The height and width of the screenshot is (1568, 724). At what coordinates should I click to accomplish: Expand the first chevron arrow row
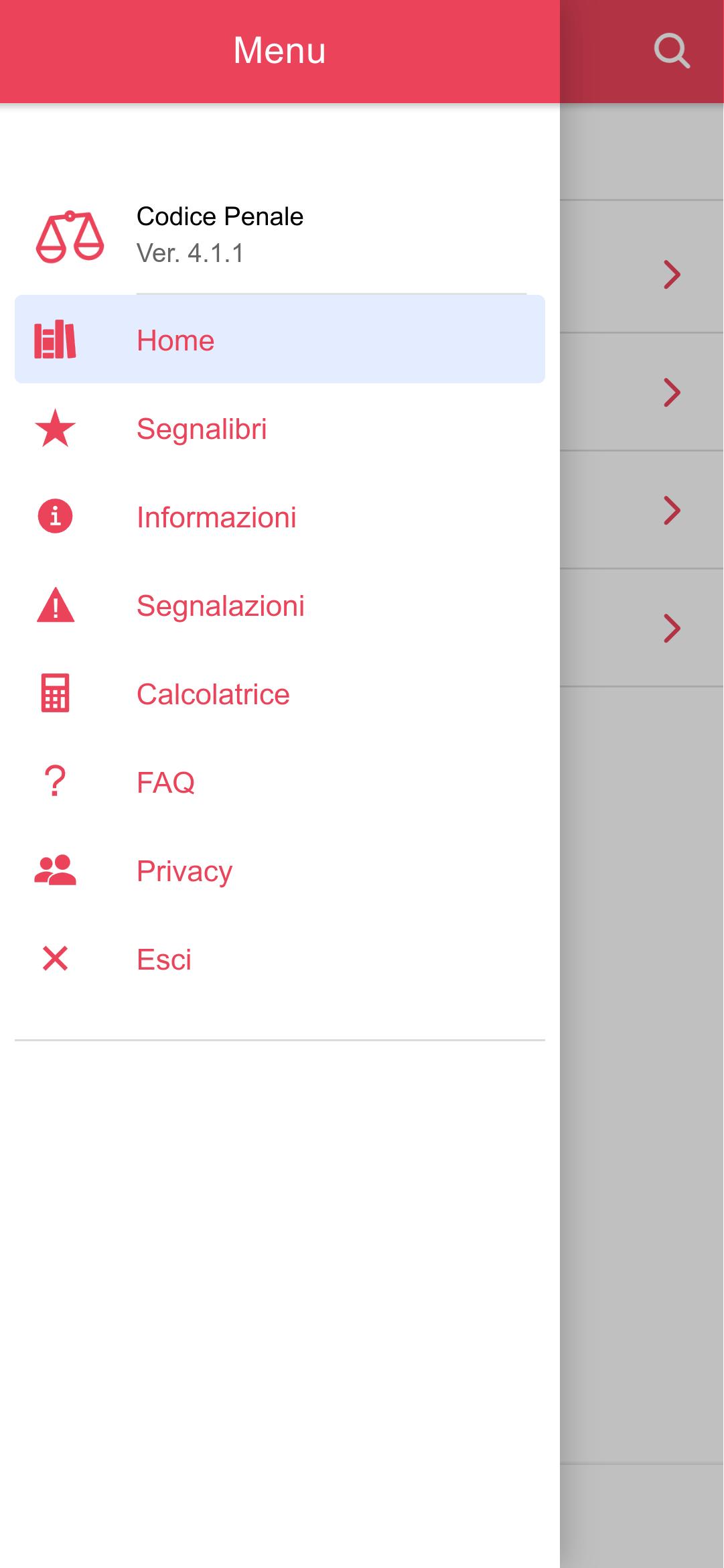click(x=672, y=274)
